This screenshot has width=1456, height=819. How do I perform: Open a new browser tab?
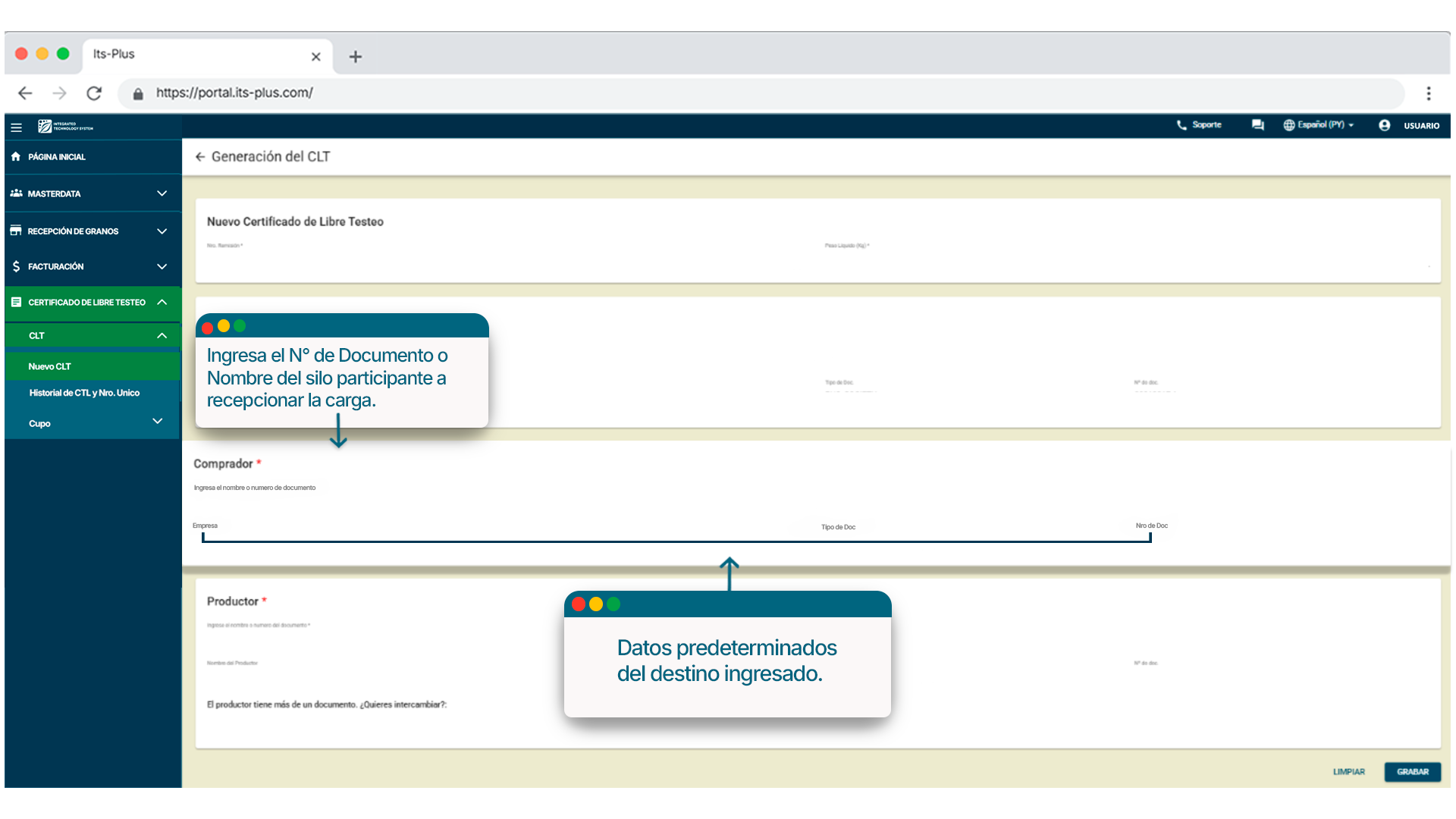pyautogui.click(x=355, y=57)
